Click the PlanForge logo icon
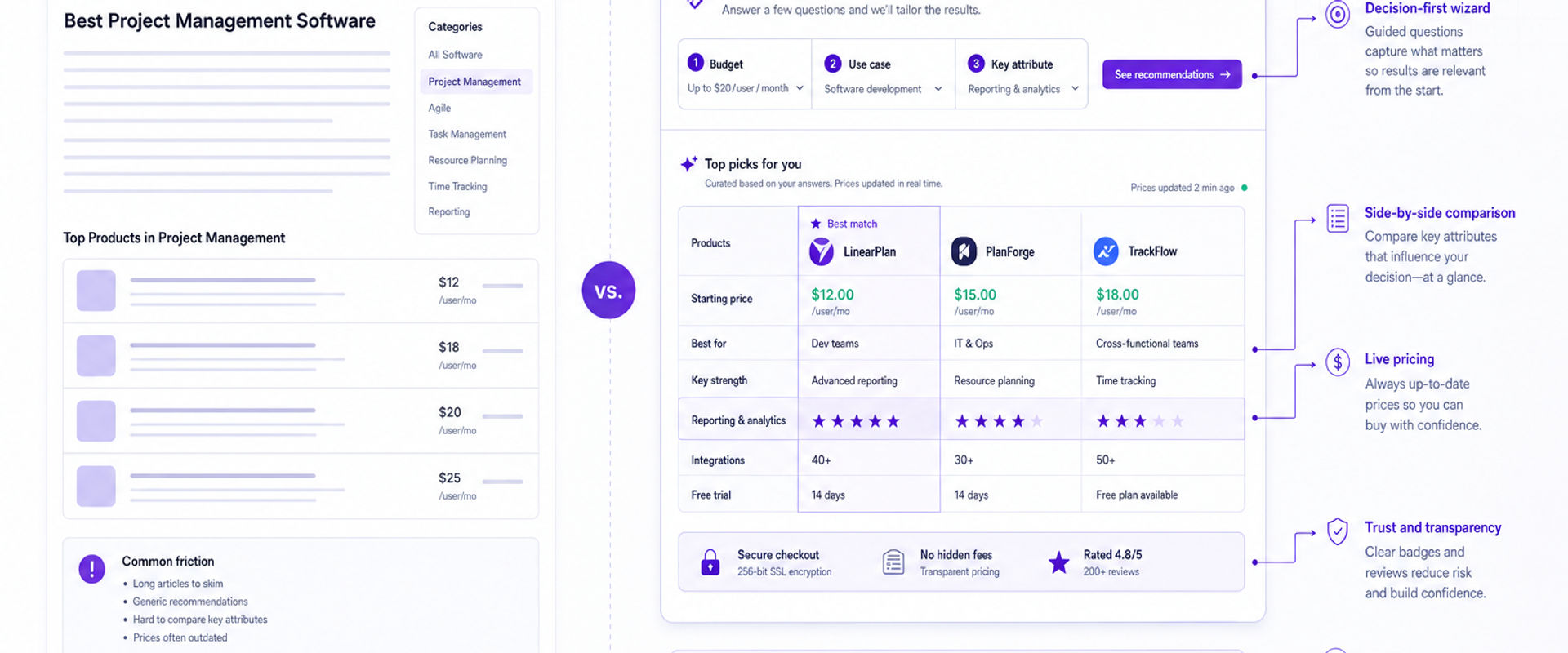Image resolution: width=1568 pixels, height=653 pixels. [964, 251]
